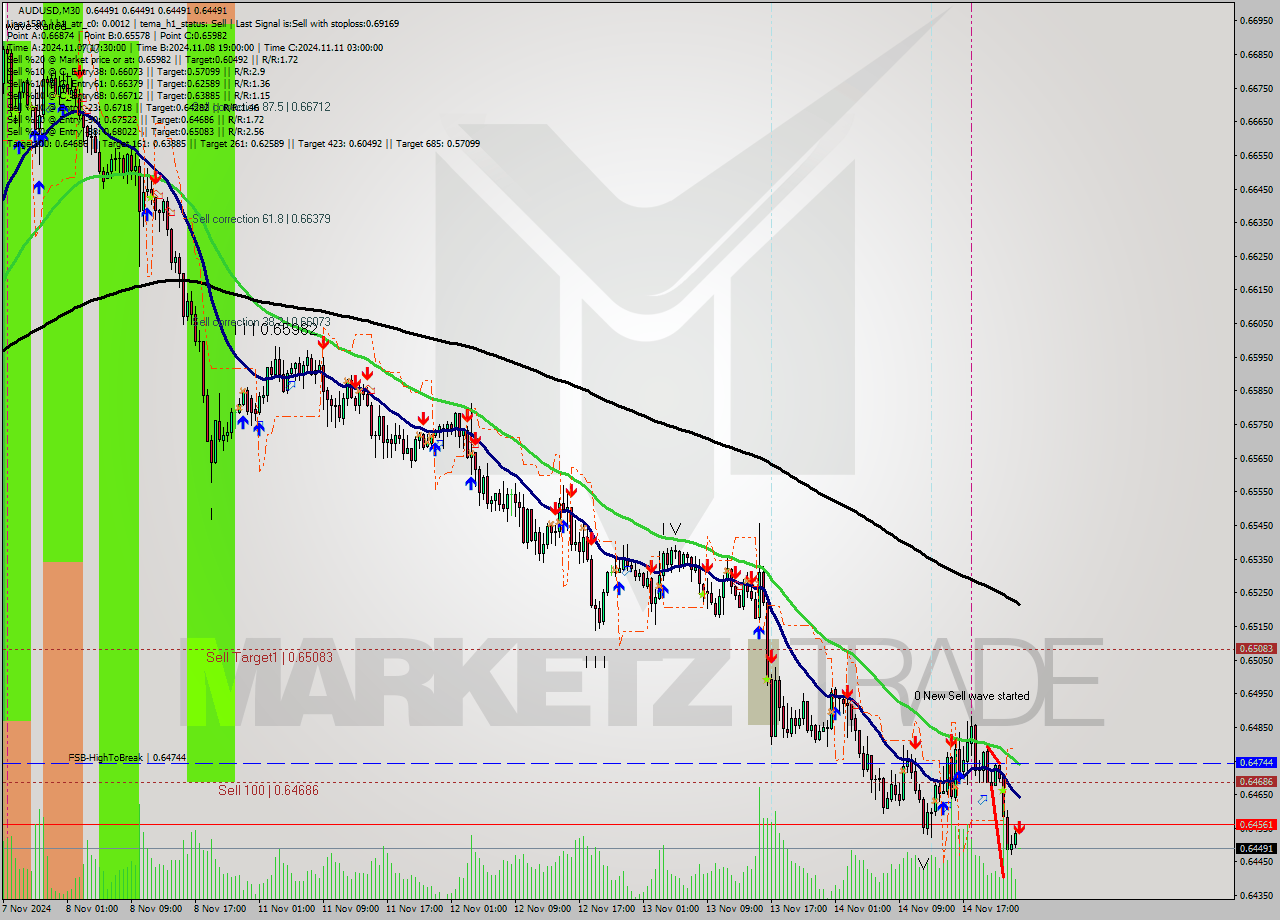Click the 'I I I' wave count label
This screenshot has height=920, width=1280.
pyautogui.click(x=595, y=661)
